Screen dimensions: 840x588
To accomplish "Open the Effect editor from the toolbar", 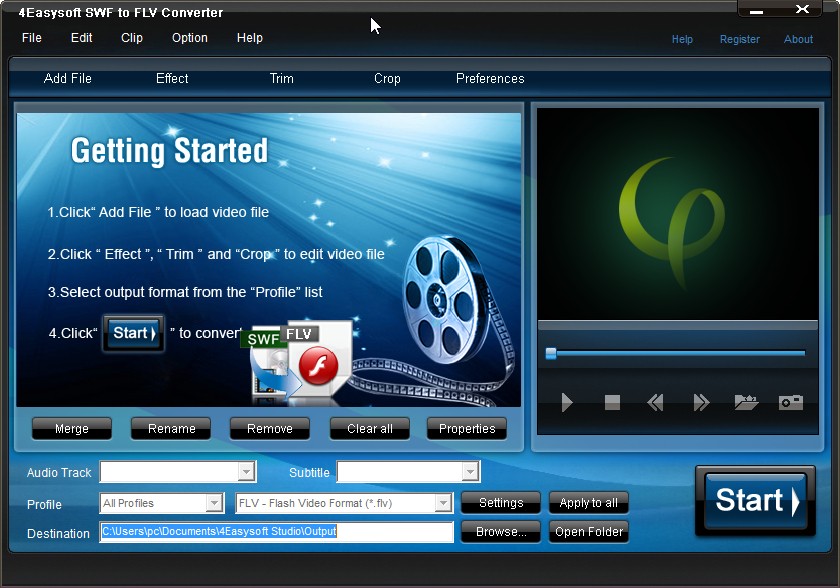I will tap(171, 78).
